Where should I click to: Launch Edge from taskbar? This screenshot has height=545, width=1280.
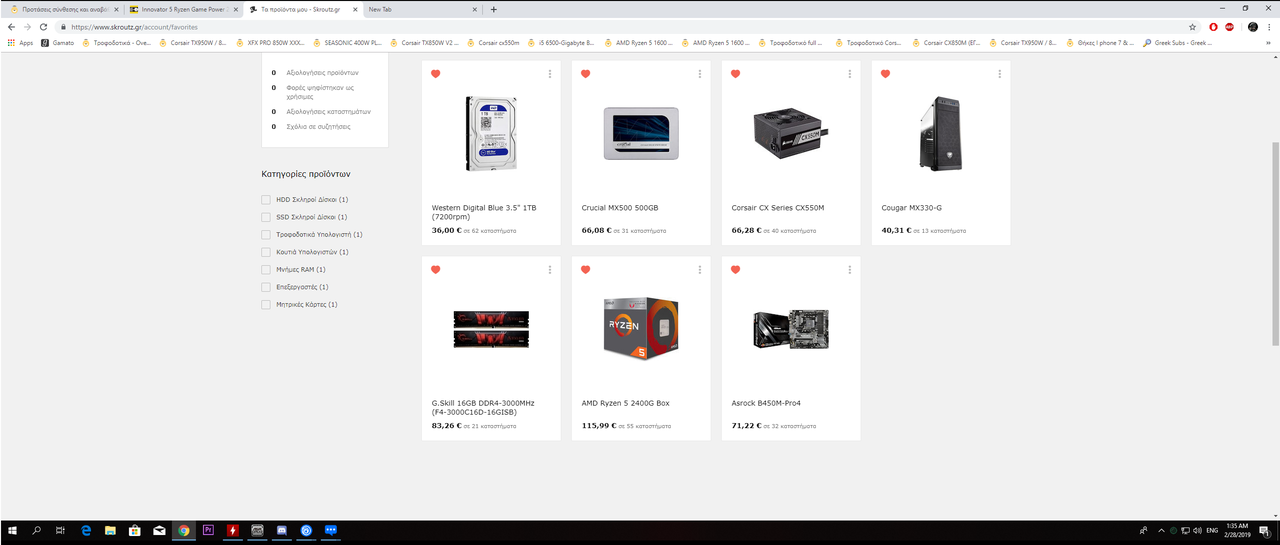[x=86, y=530]
